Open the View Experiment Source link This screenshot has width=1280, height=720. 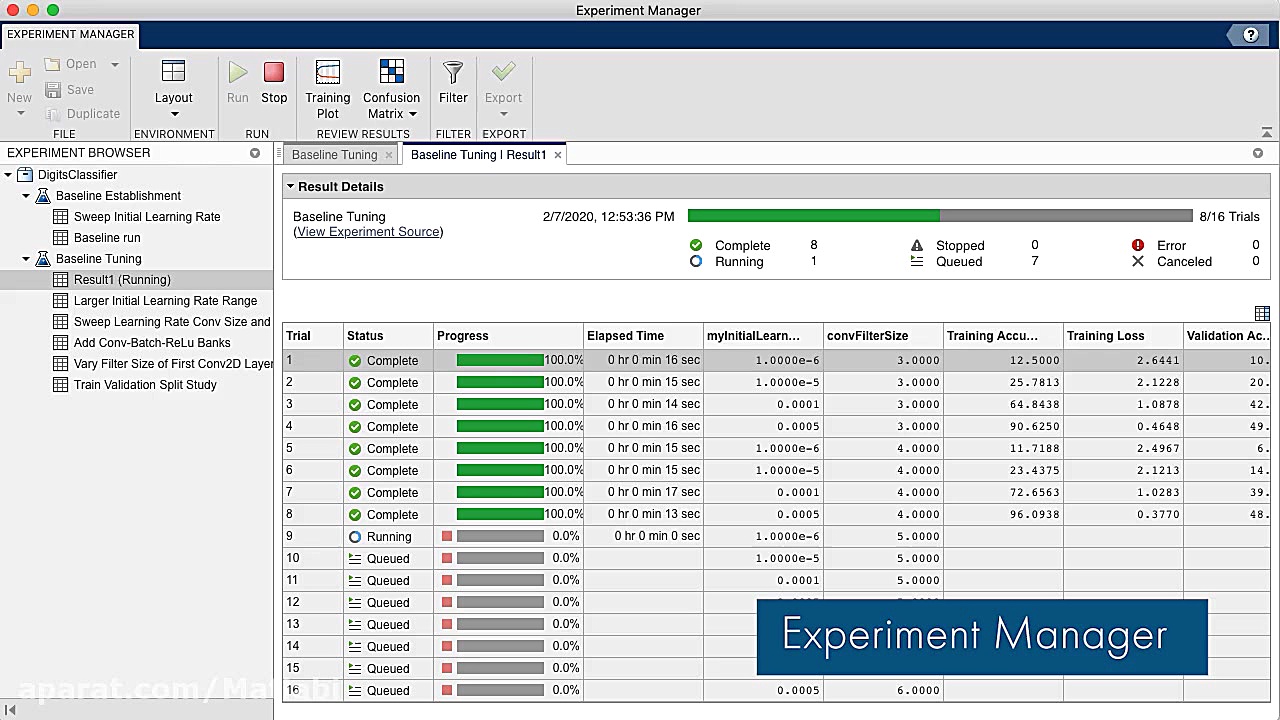click(x=368, y=232)
